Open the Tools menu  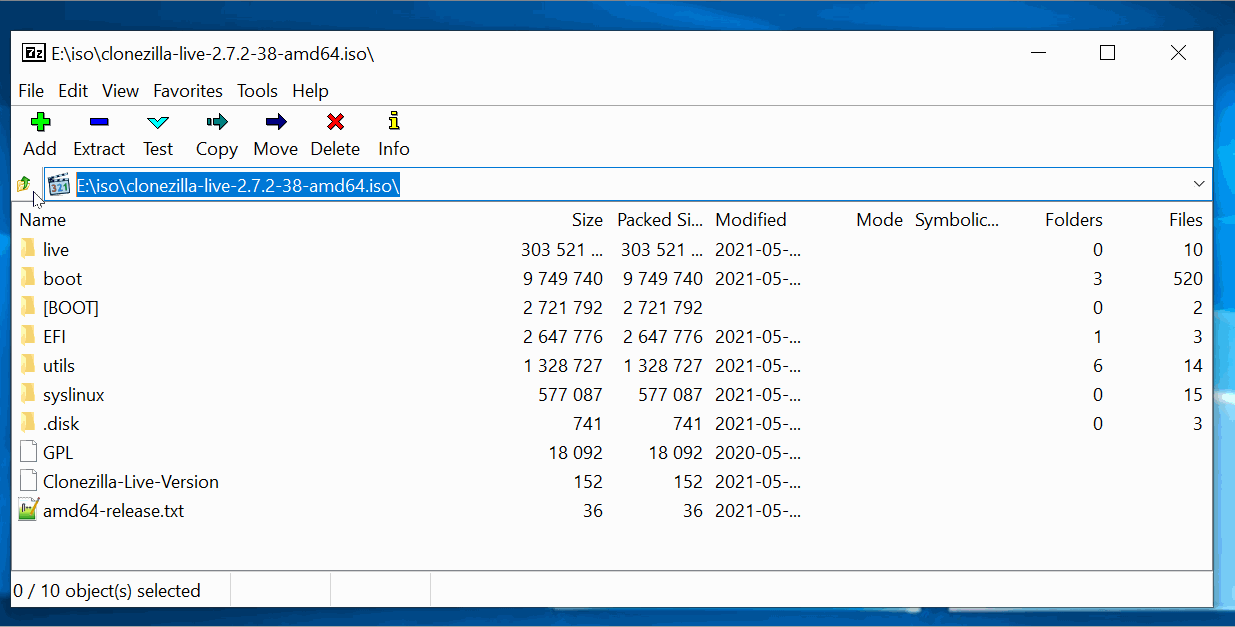click(x=257, y=90)
